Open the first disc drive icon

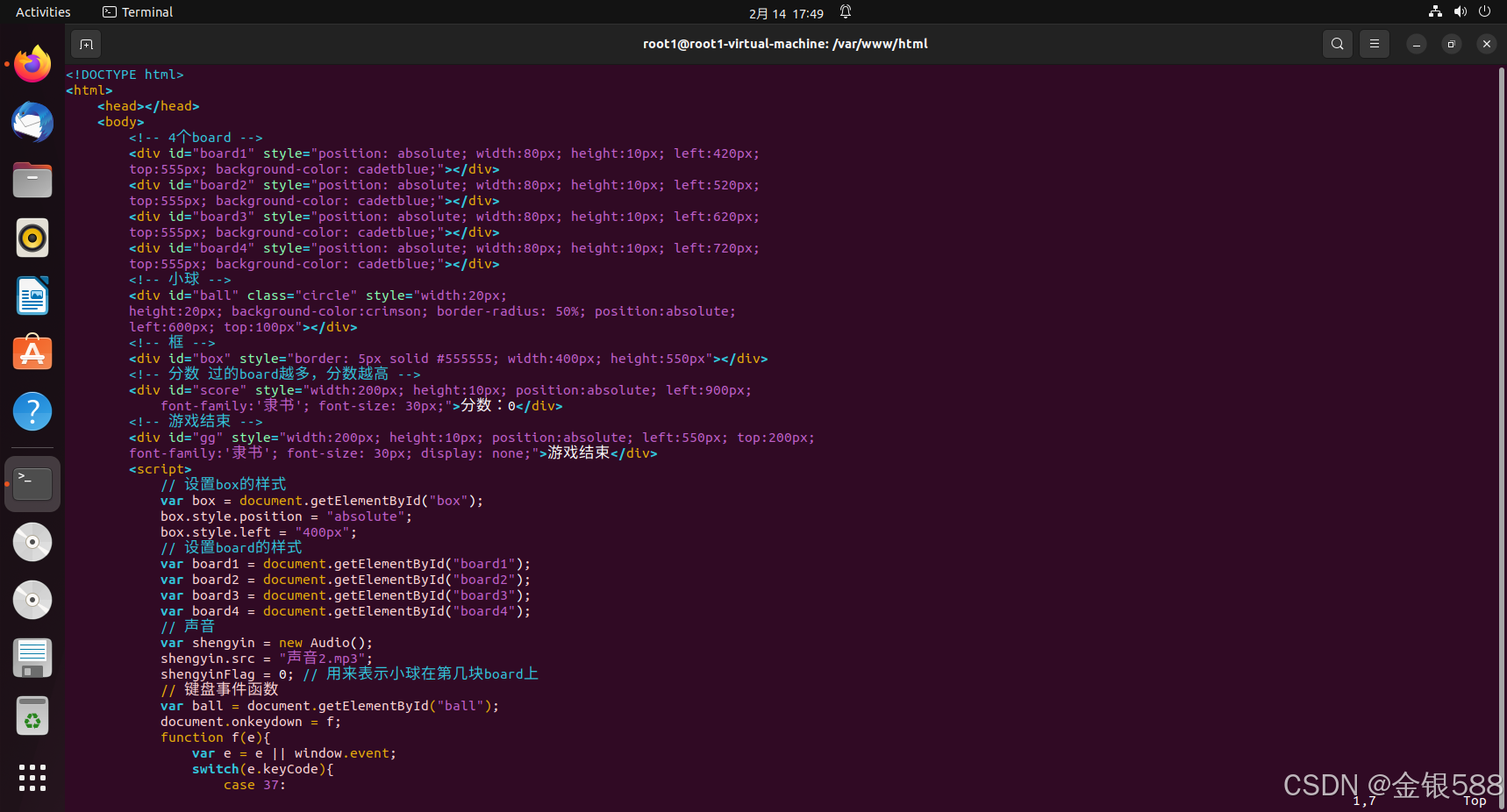[x=32, y=542]
